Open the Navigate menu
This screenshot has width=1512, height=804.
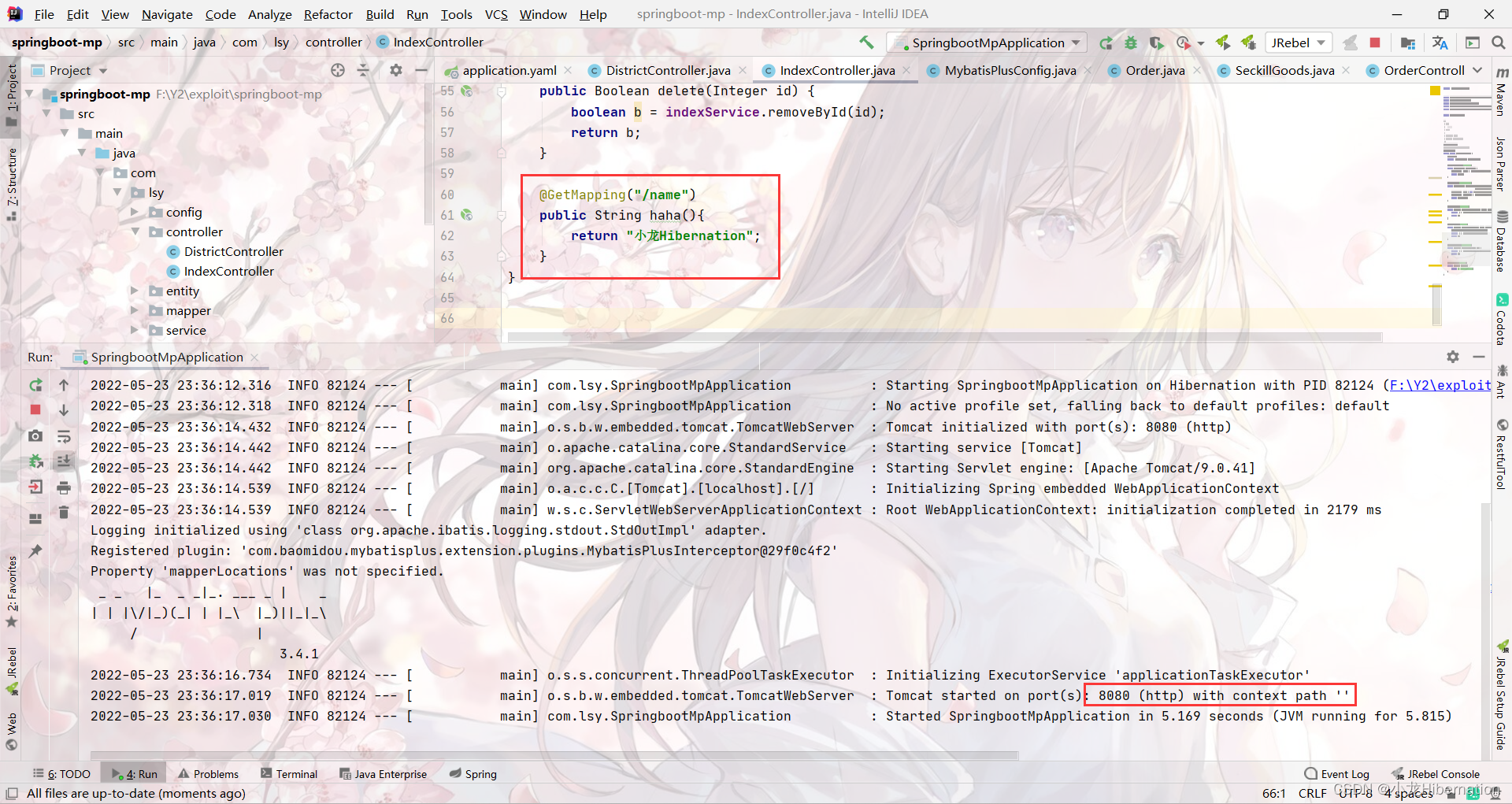(x=167, y=14)
